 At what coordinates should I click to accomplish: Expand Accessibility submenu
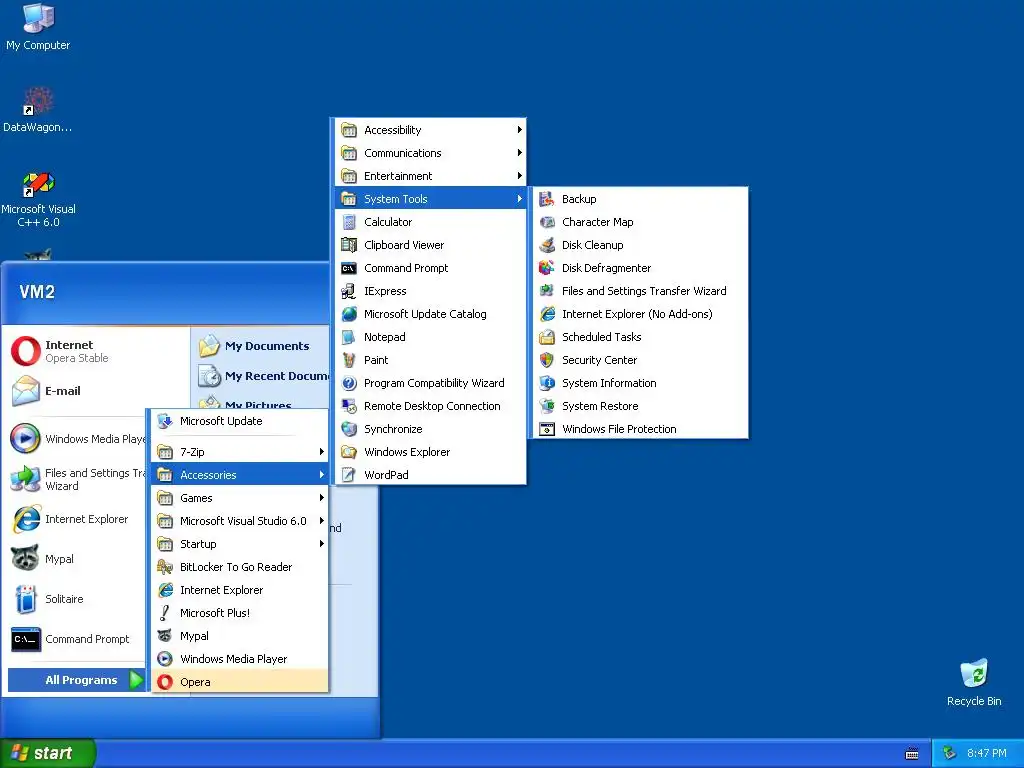click(430, 130)
